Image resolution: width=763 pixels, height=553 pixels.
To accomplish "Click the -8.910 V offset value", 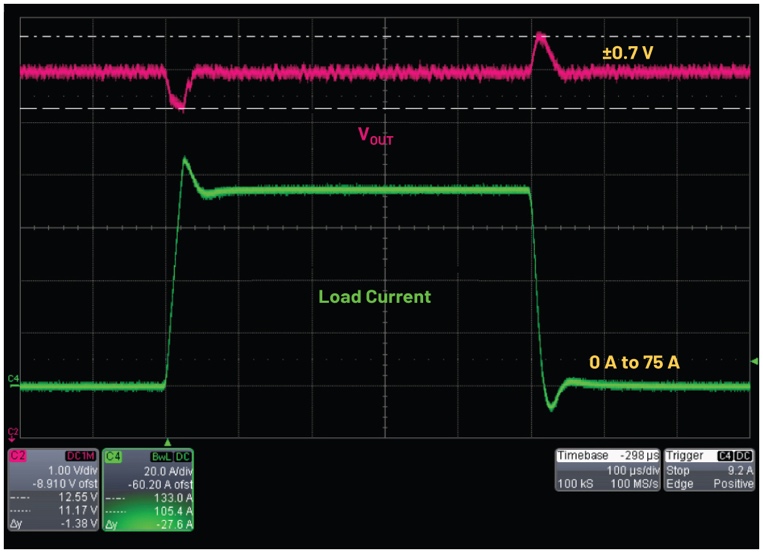I will 64,482.
